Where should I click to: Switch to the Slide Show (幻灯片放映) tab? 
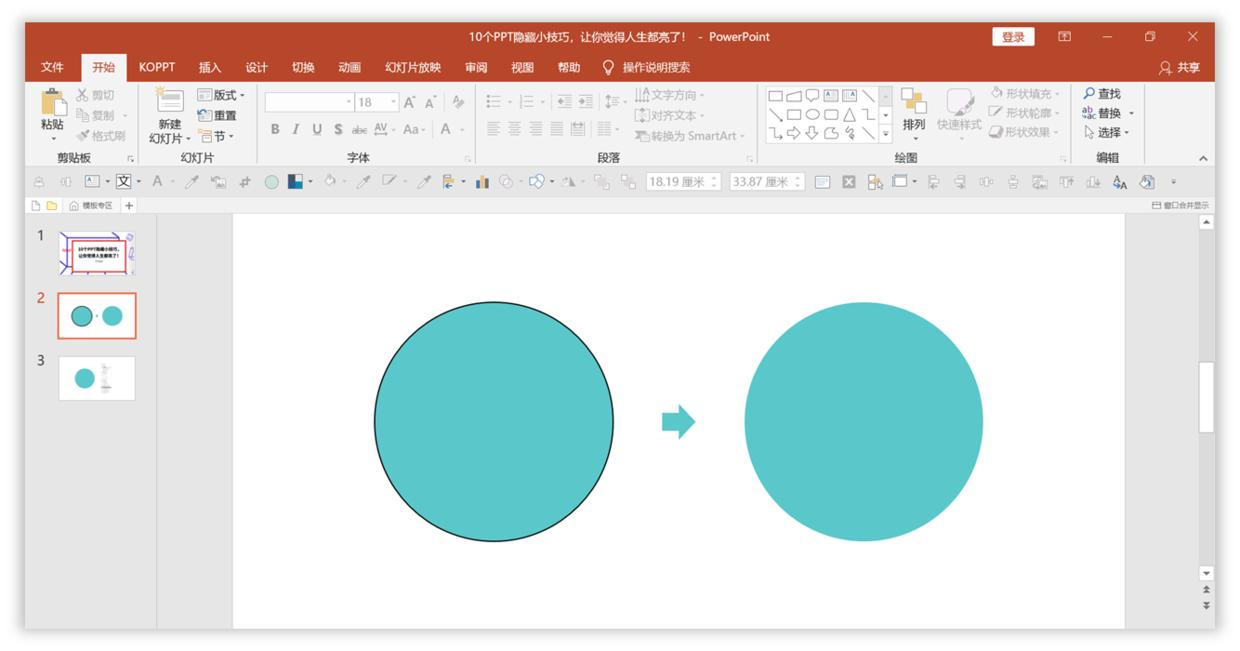pyautogui.click(x=412, y=67)
